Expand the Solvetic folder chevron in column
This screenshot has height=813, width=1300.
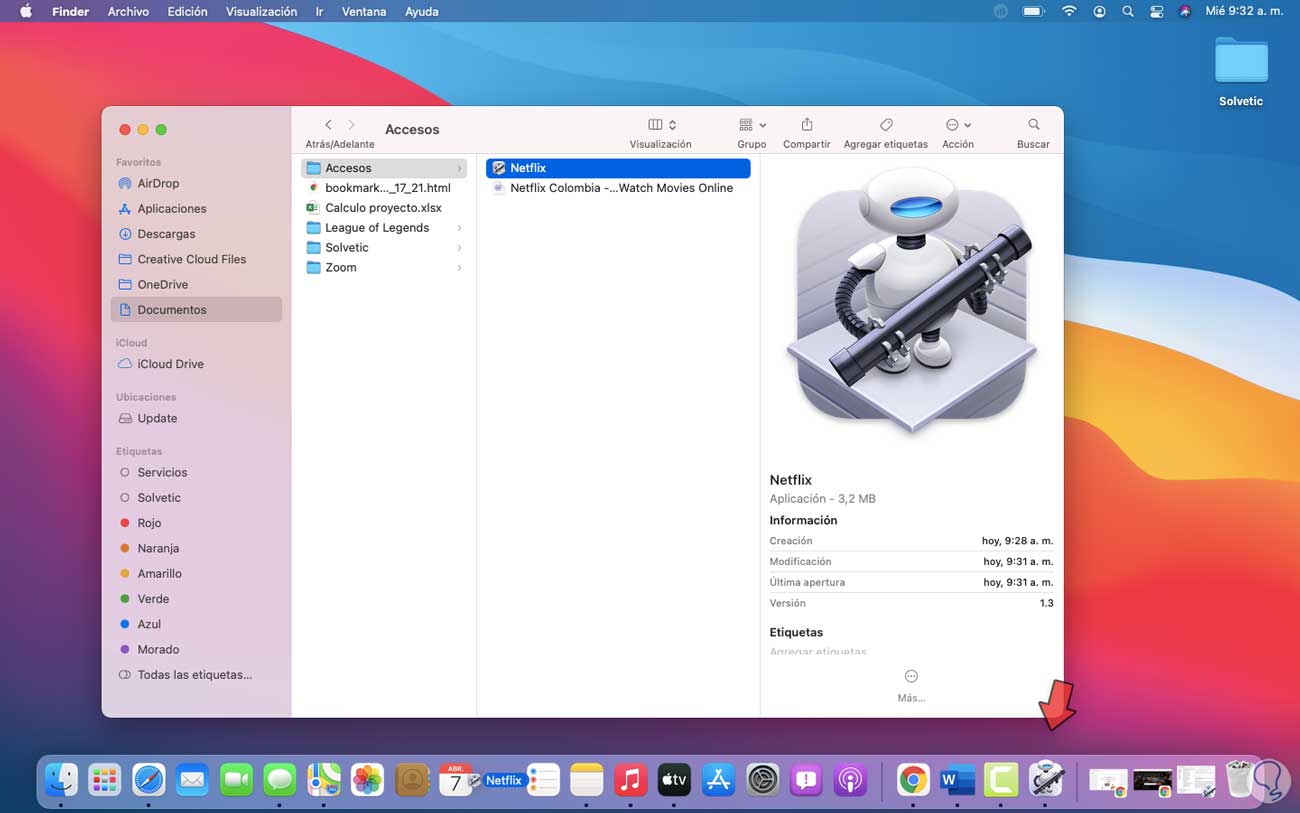click(x=459, y=248)
